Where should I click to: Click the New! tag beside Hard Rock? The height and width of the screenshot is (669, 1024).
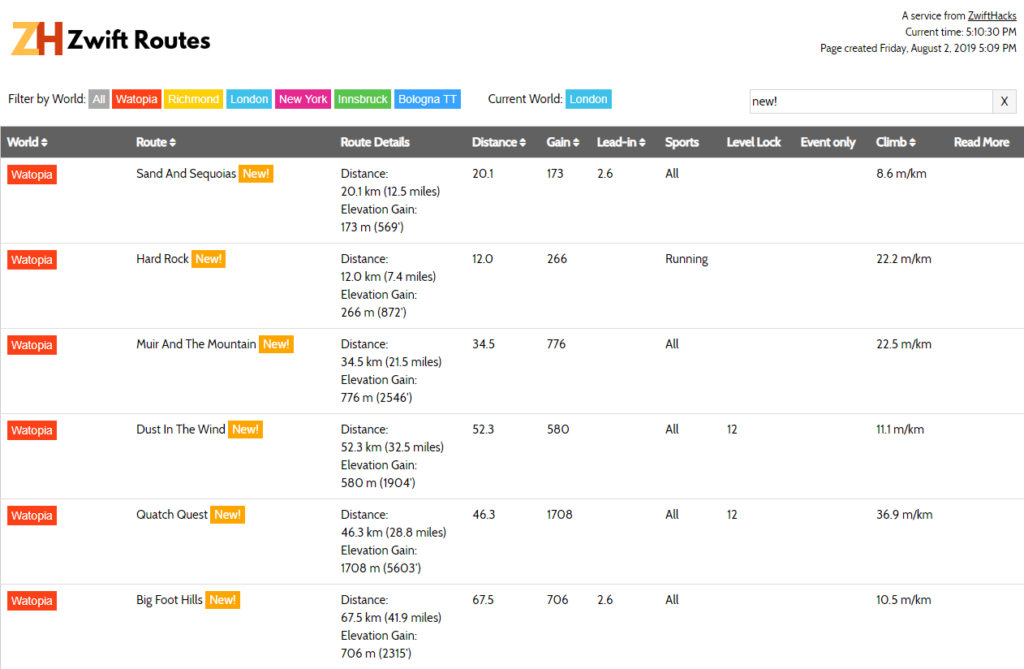tap(208, 259)
